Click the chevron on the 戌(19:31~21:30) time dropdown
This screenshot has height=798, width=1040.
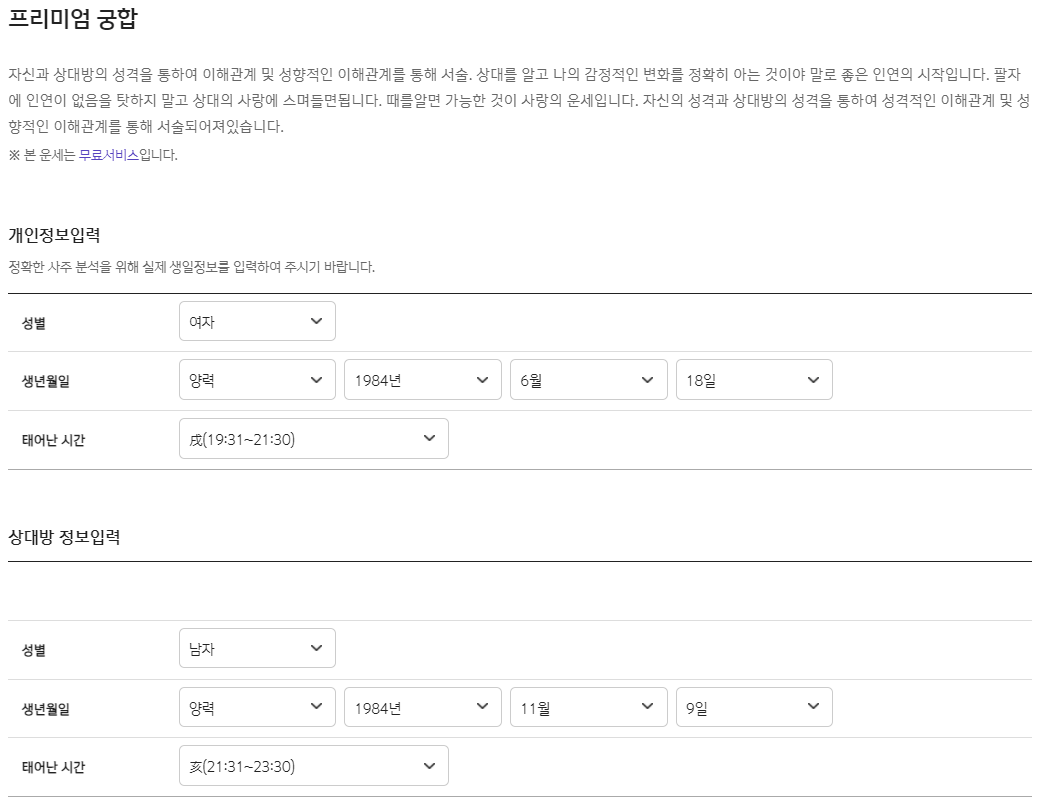(429, 438)
